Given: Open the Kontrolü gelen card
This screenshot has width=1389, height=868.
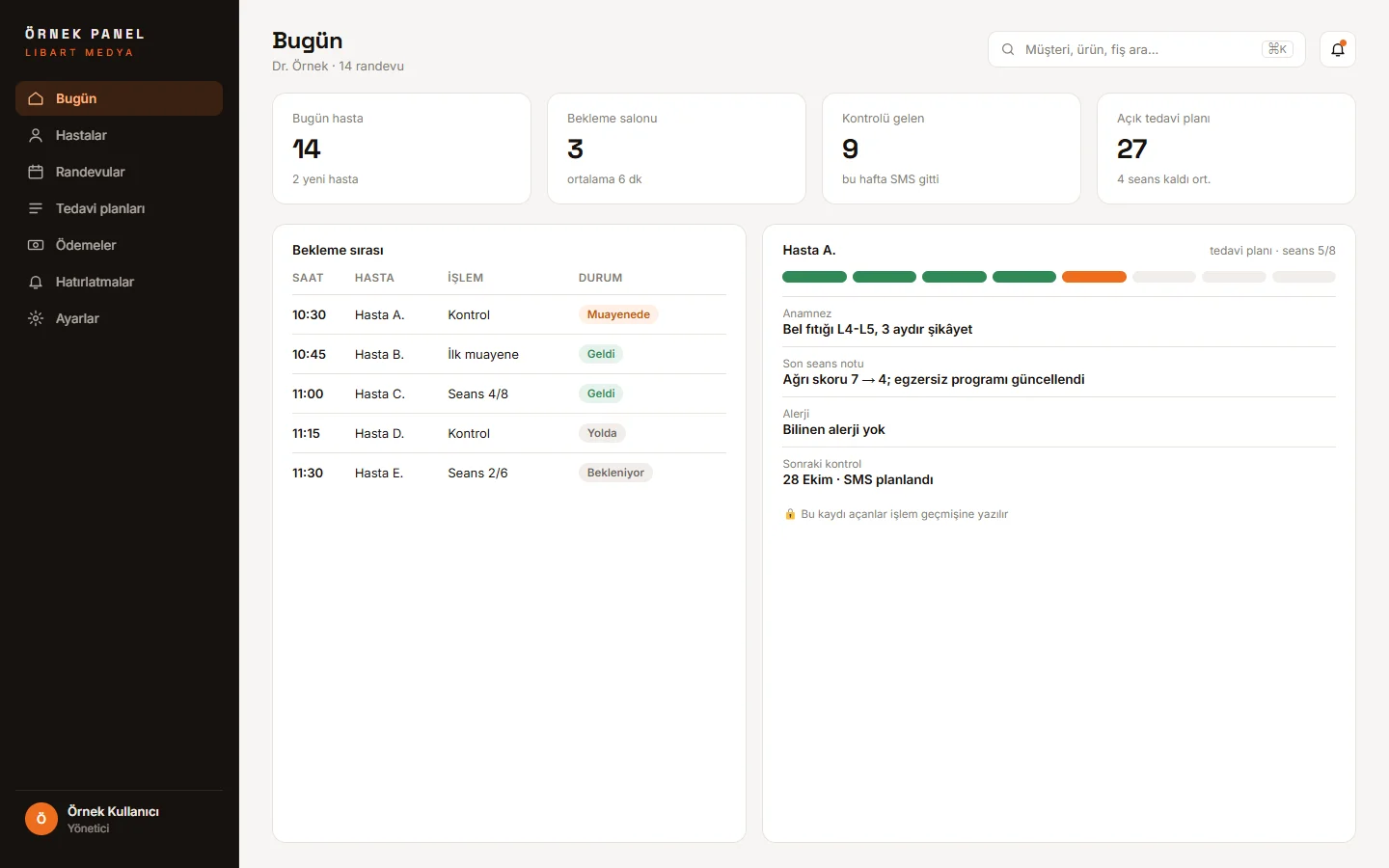Looking at the screenshot, I should pyautogui.click(x=951, y=149).
